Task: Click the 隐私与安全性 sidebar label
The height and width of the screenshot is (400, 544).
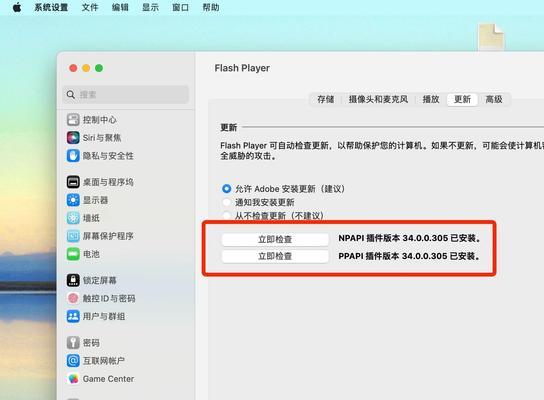Action: [108, 156]
